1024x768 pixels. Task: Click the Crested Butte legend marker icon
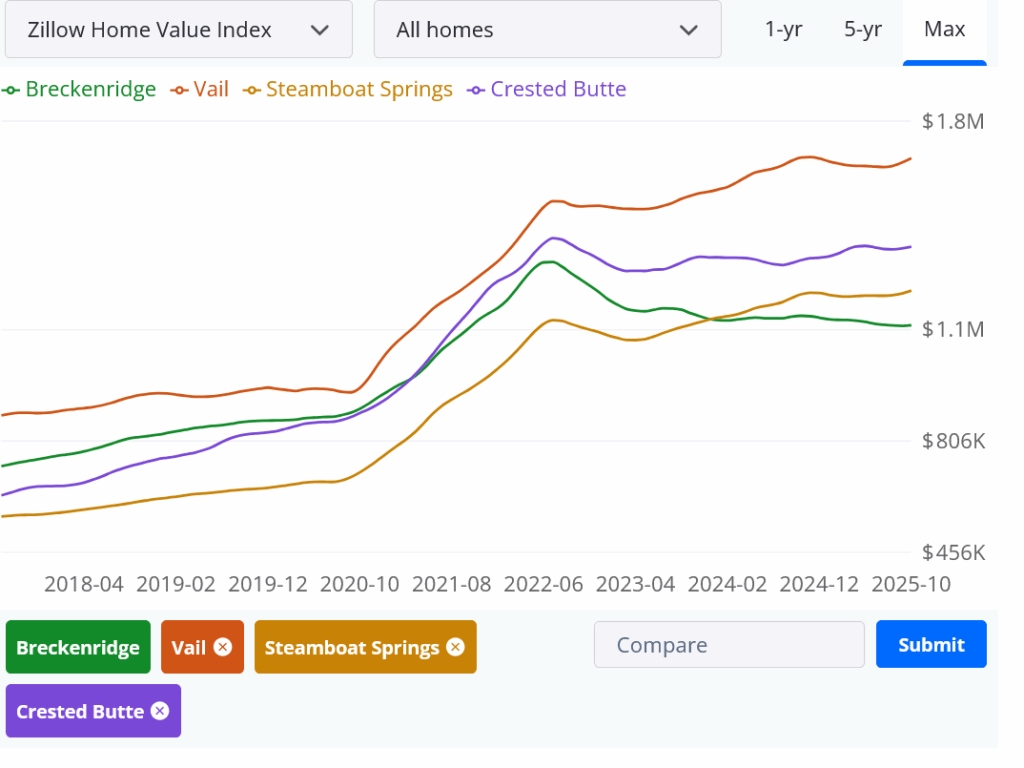pos(476,90)
